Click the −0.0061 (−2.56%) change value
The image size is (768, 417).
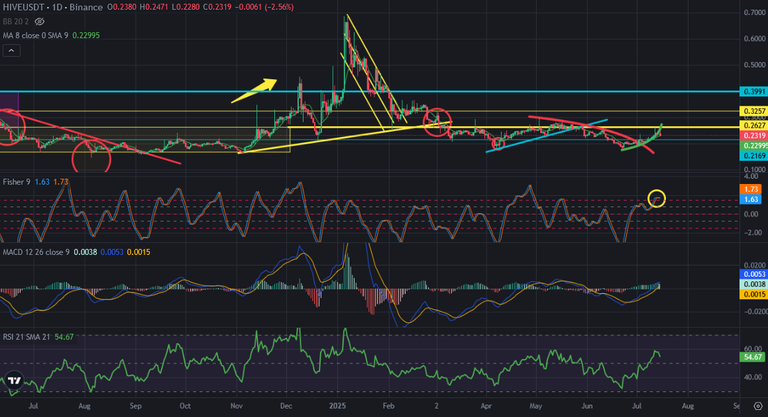(263, 7)
